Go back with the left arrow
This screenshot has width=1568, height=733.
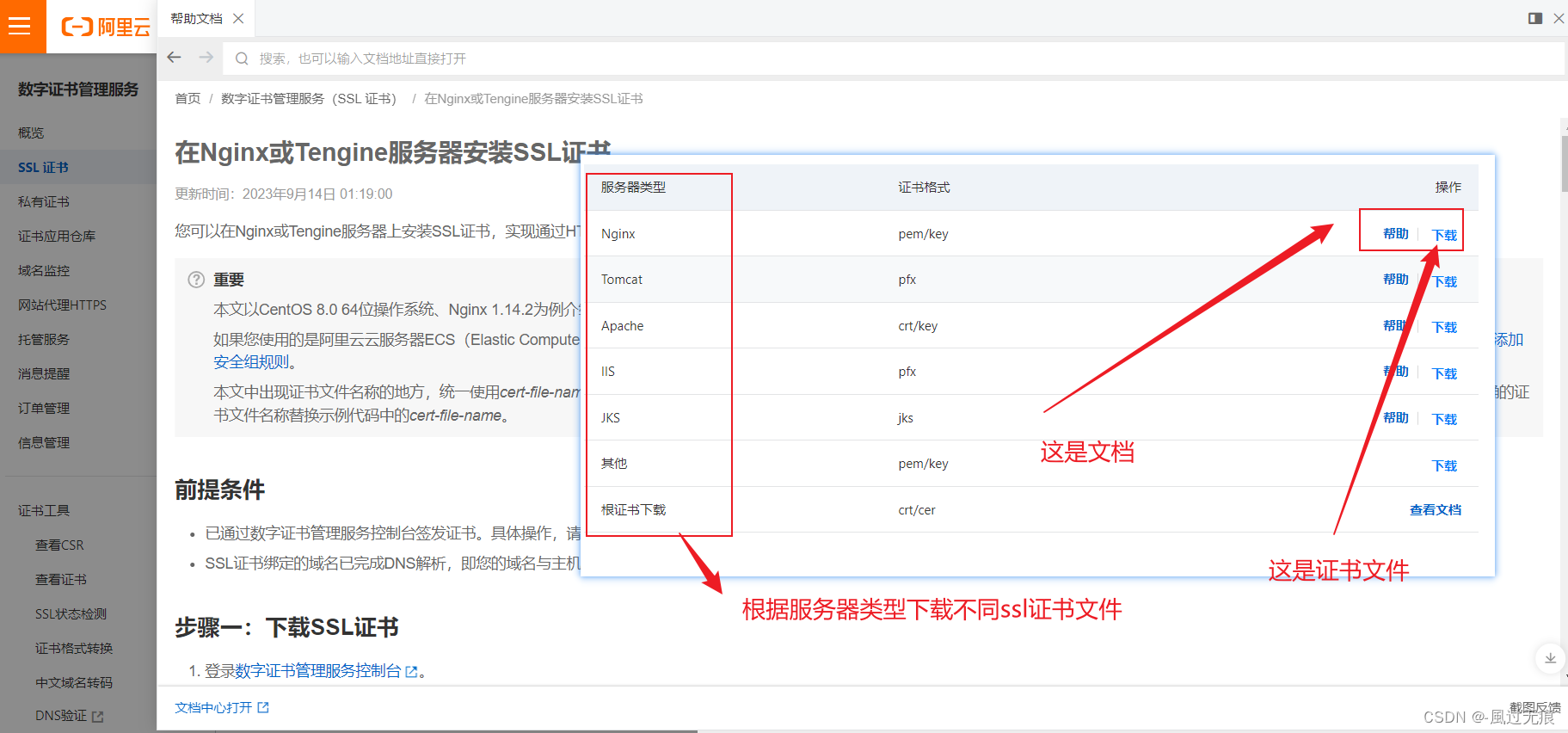click(175, 58)
